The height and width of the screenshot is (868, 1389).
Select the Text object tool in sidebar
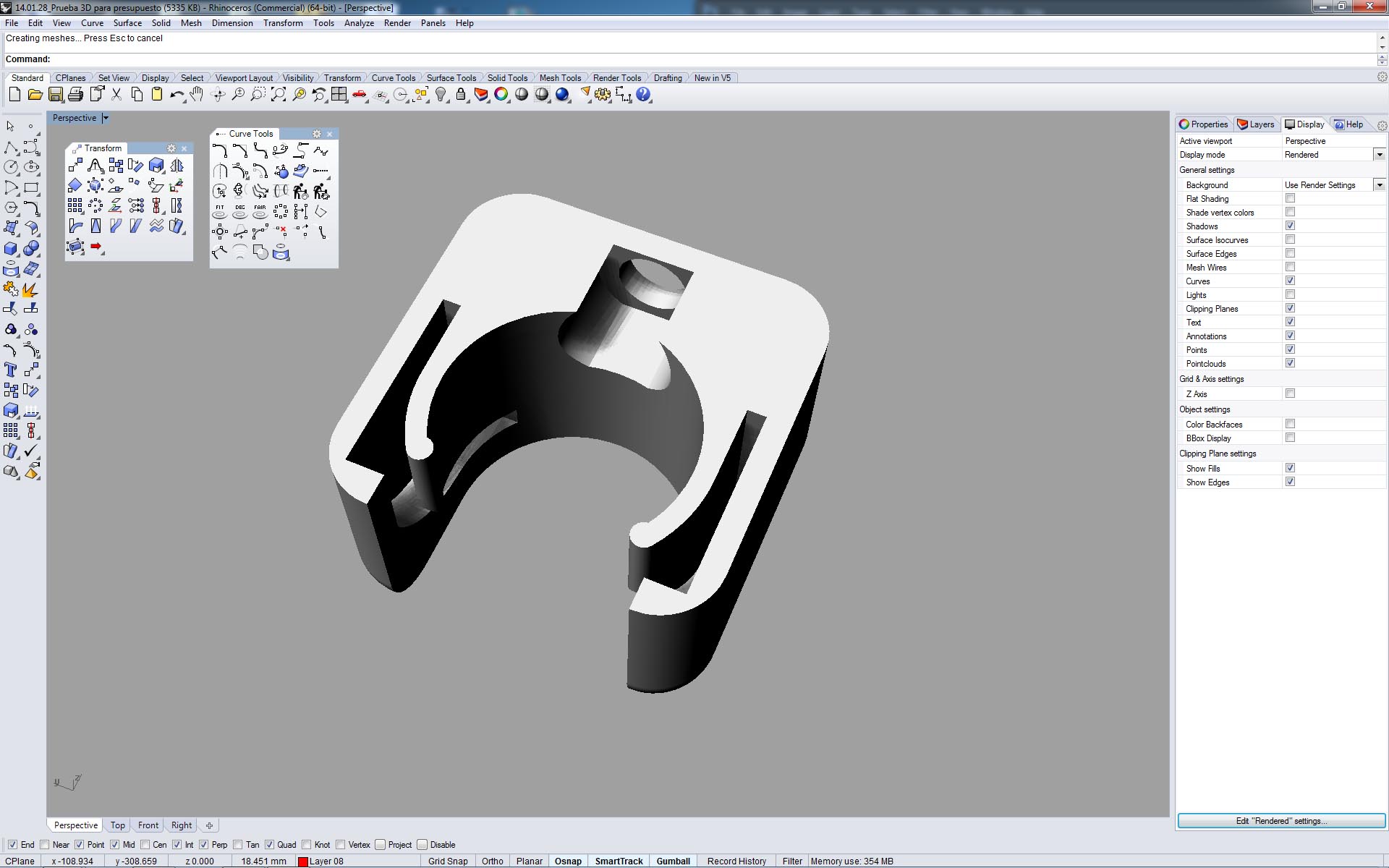tap(11, 370)
